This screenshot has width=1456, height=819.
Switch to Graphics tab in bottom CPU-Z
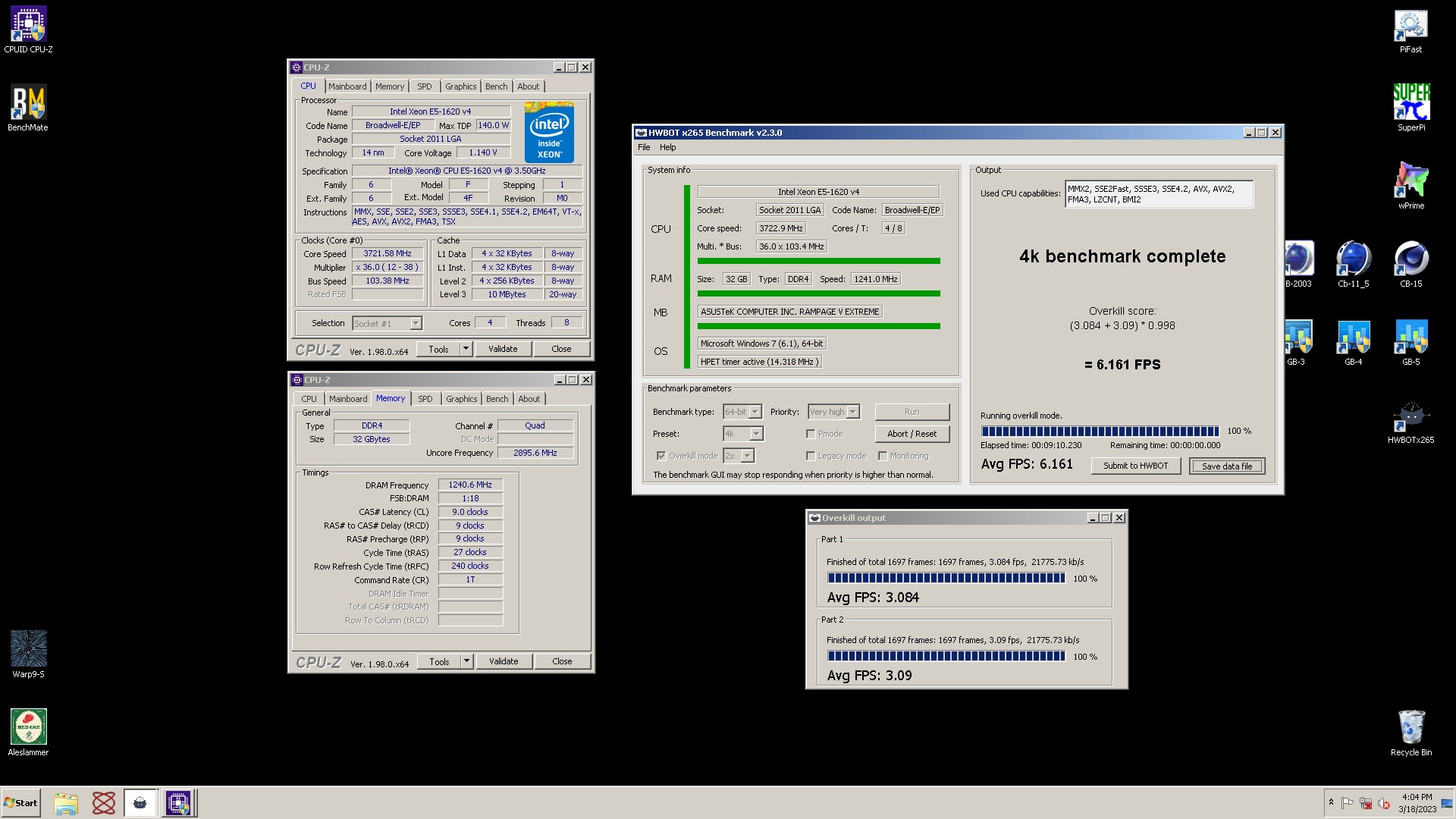(x=462, y=399)
